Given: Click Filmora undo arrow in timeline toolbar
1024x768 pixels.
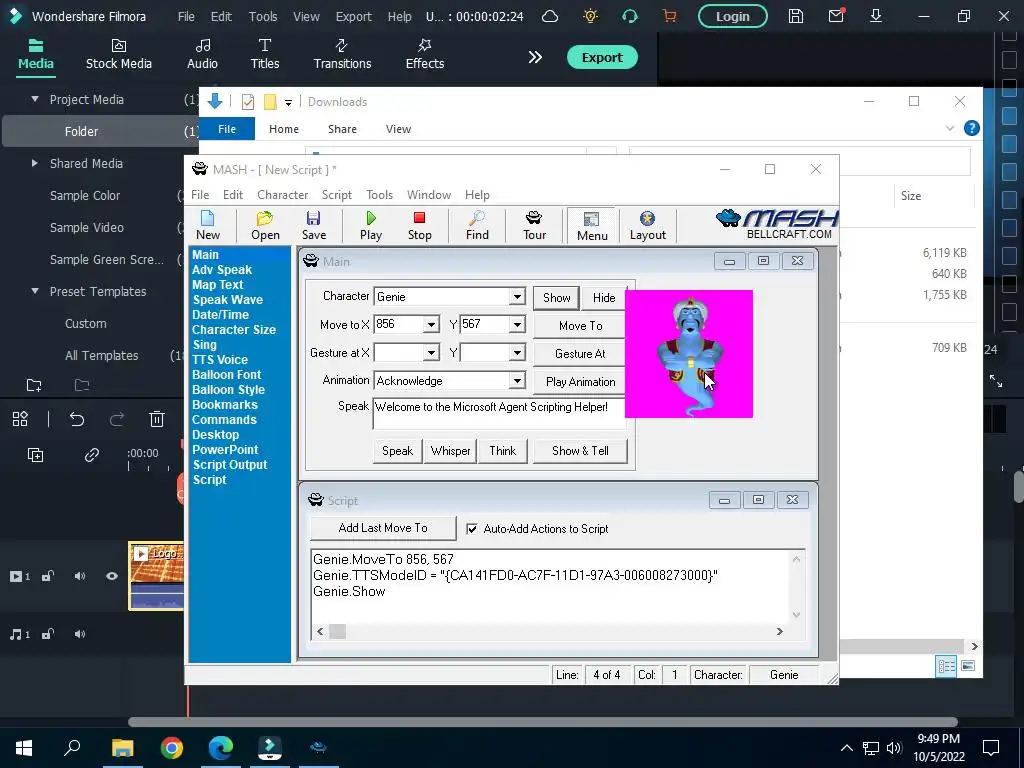Looking at the screenshot, I should (x=77, y=419).
